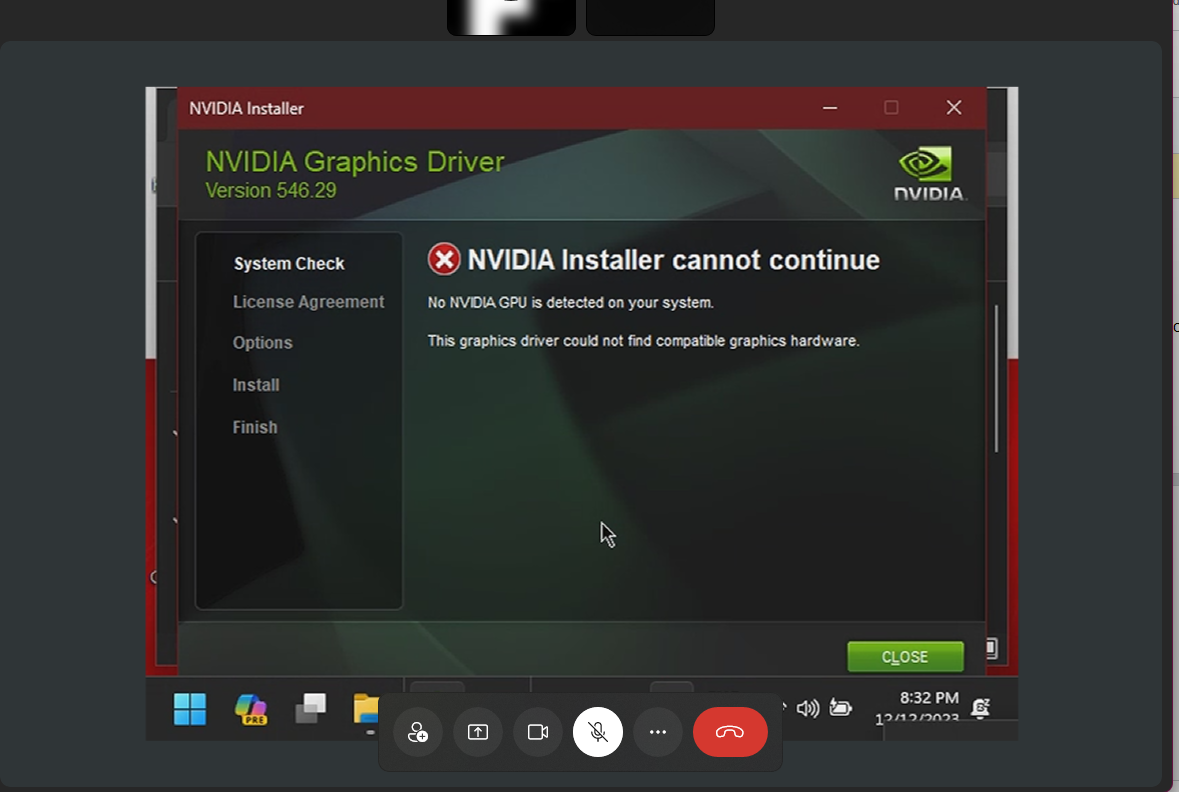This screenshot has width=1179, height=792.
Task: Maximize the NVIDIA Installer window
Action: click(891, 108)
